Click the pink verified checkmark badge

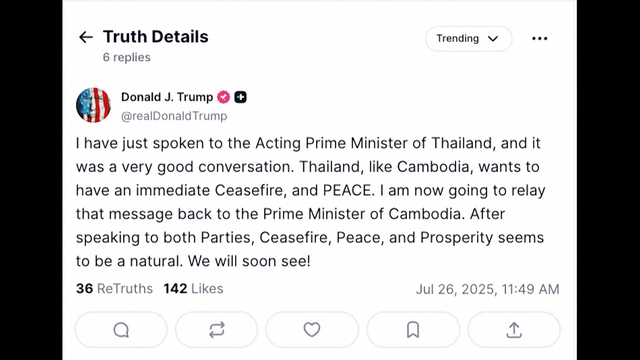(224, 97)
